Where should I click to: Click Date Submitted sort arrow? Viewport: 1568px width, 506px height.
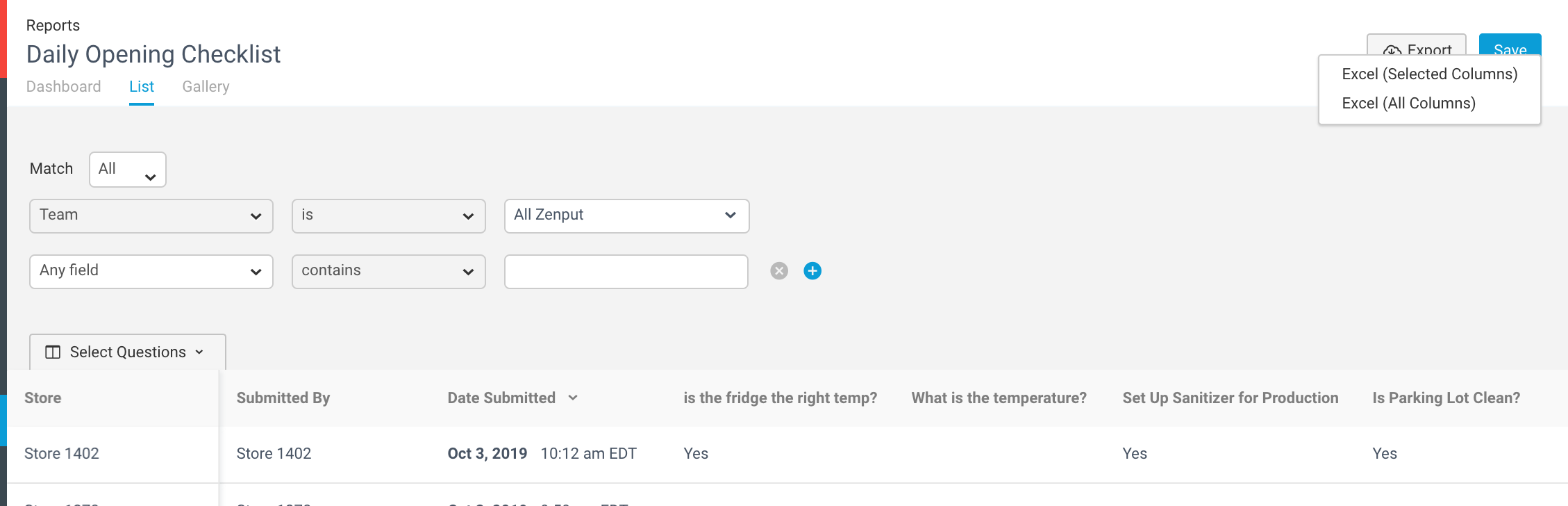tap(573, 398)
